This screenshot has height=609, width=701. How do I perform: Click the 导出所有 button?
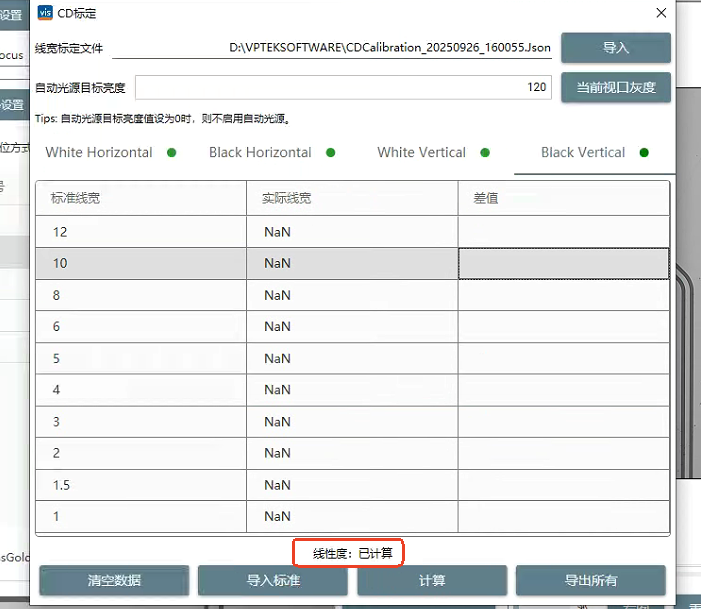tap(590, 581)
